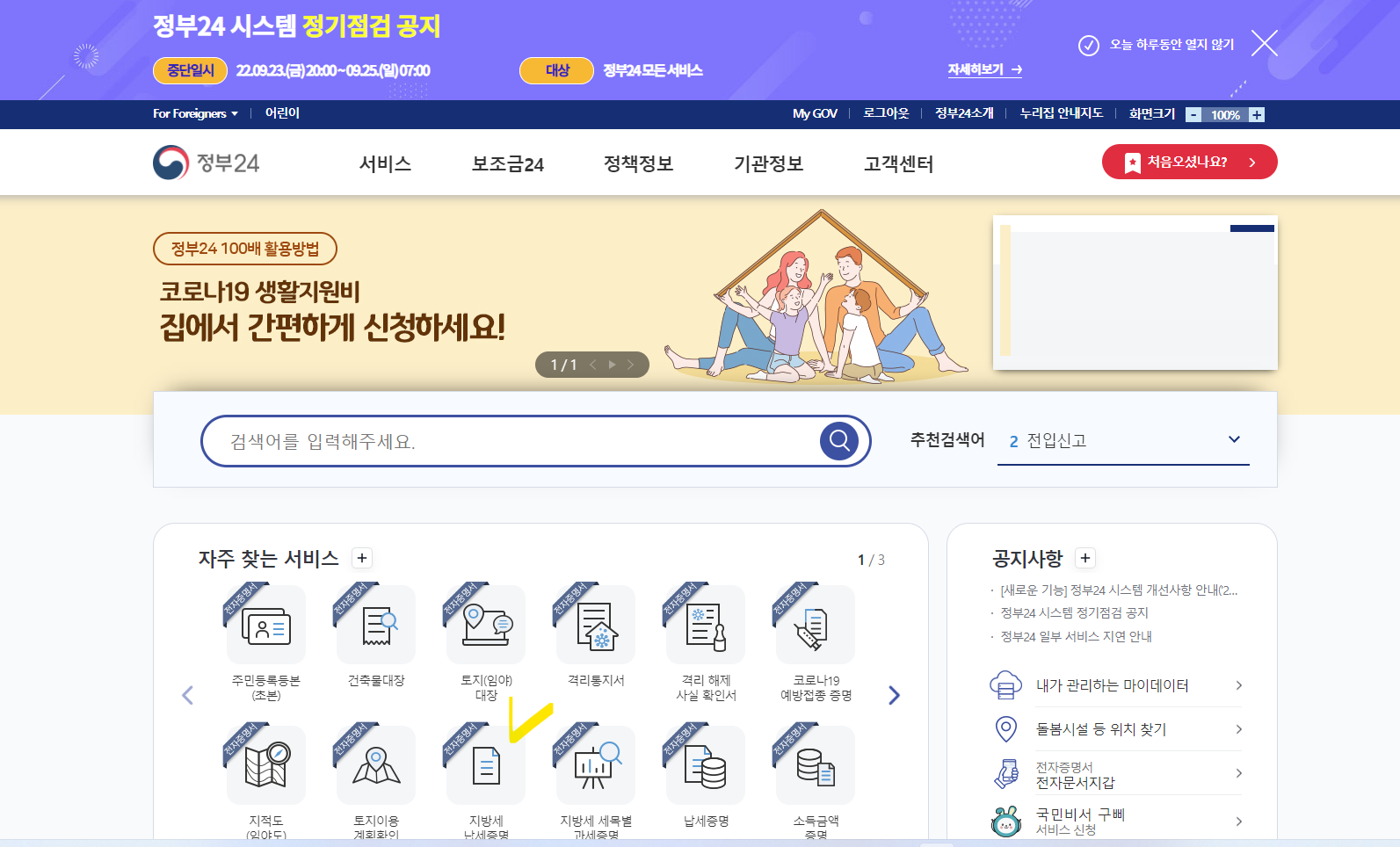Open 누리집 안내지도
Viewport: 1400px width, 847px height.
[1061, 113]
